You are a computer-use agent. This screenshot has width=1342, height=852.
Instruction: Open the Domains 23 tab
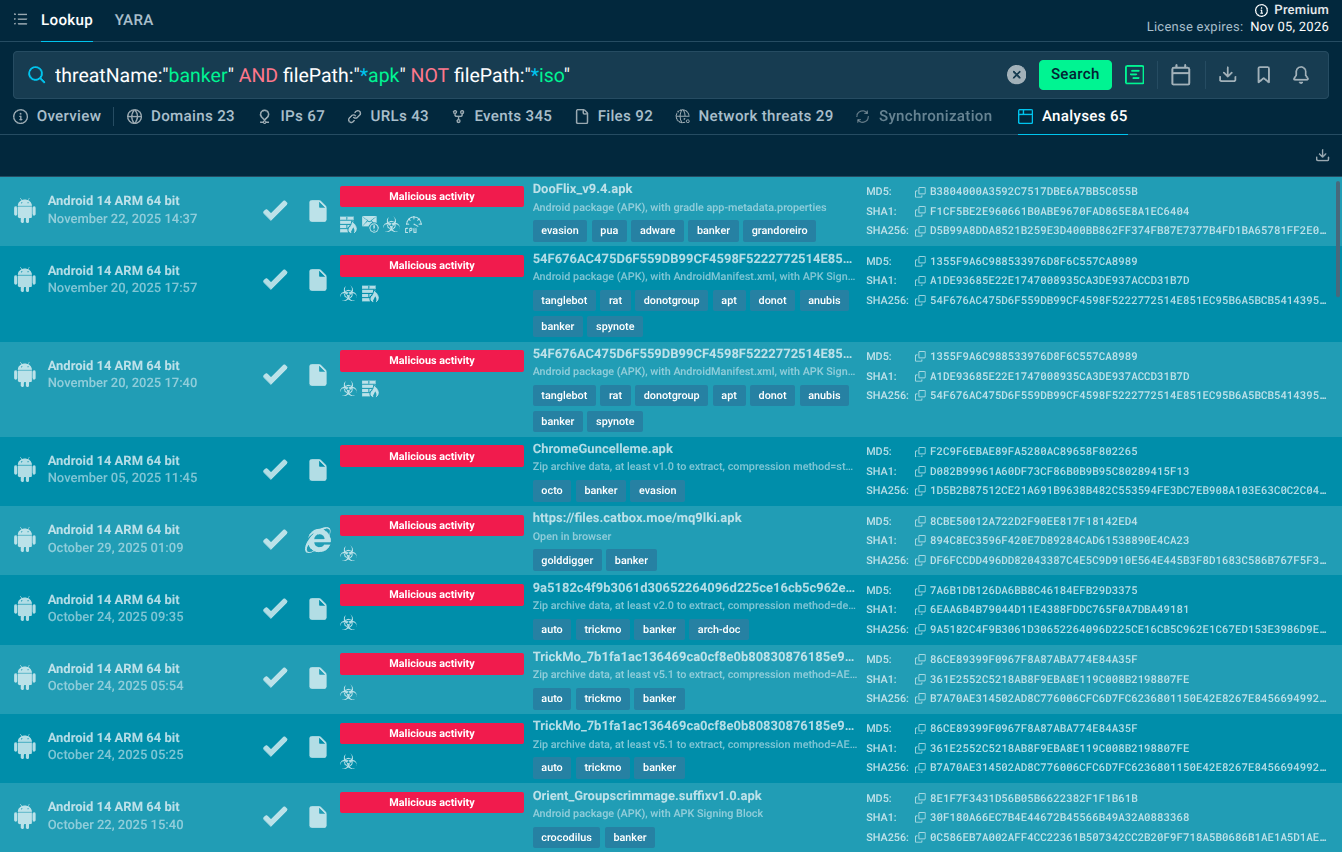tap(181, 116)
